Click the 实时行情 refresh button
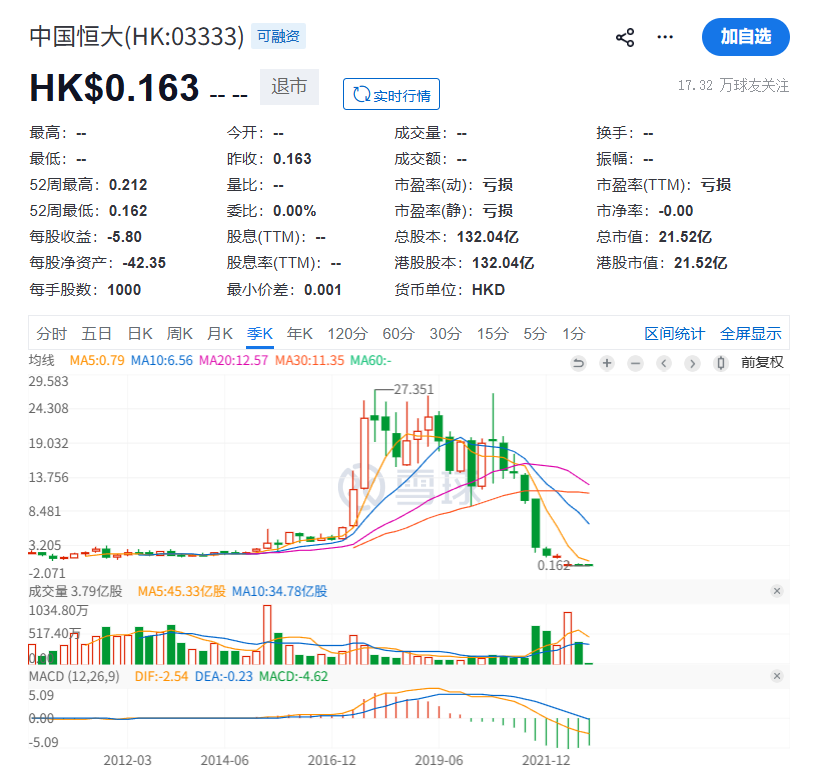This screenshot has width=813, height=771. tap(391, 94)
